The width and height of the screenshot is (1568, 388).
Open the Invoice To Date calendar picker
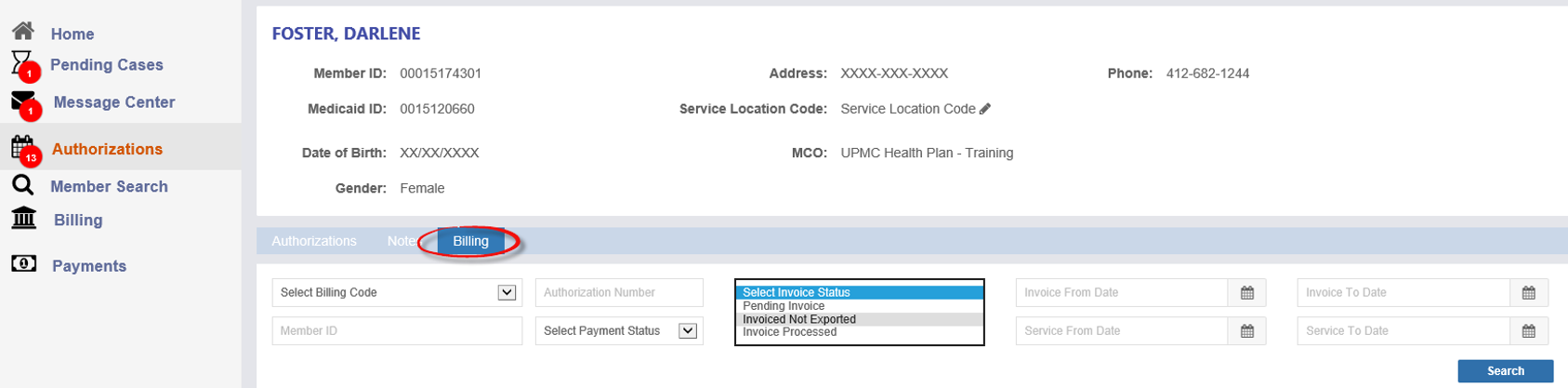click(x=1529, y=293)
